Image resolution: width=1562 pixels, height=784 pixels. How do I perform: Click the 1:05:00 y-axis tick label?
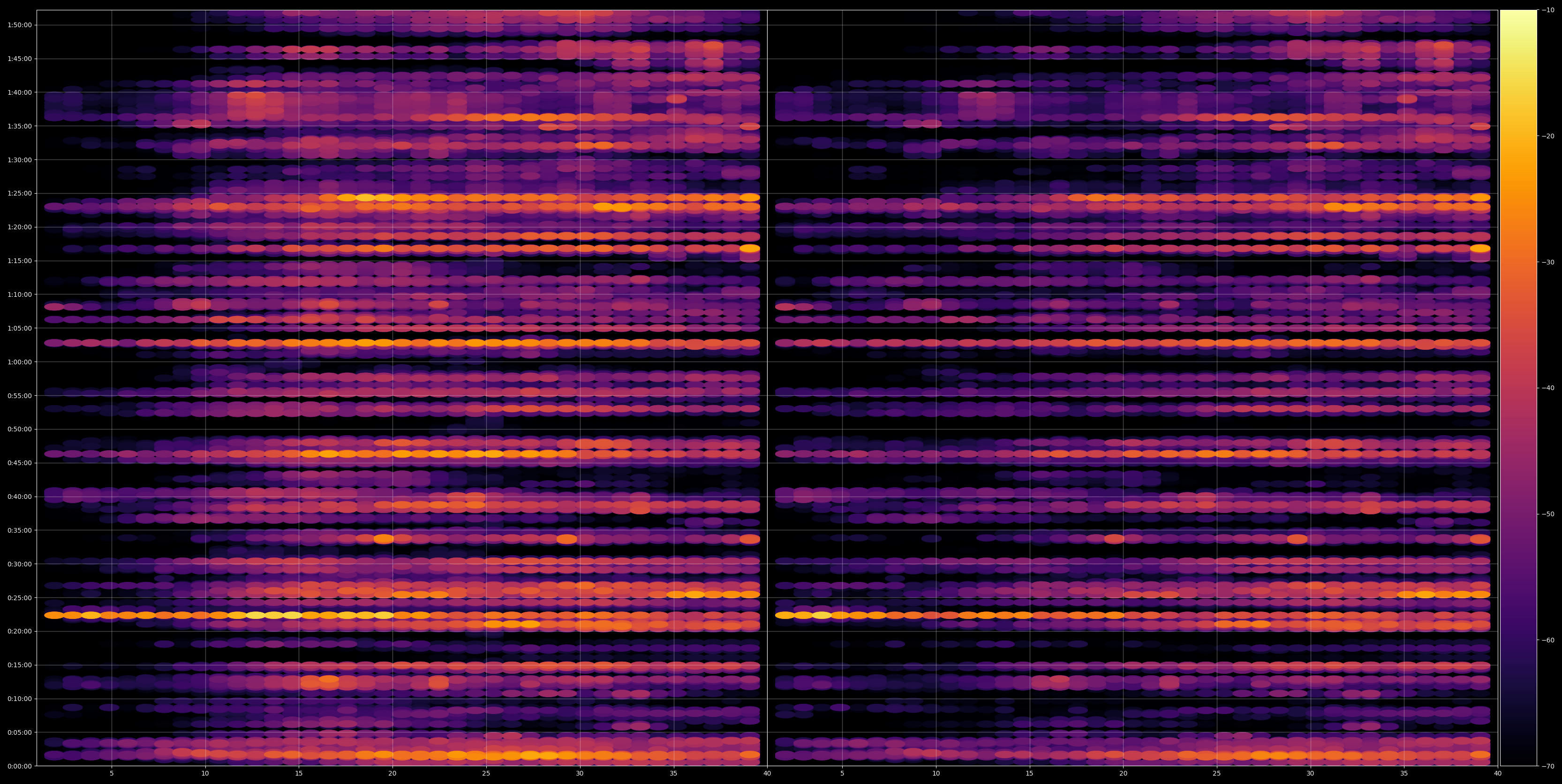coord(19,328)
